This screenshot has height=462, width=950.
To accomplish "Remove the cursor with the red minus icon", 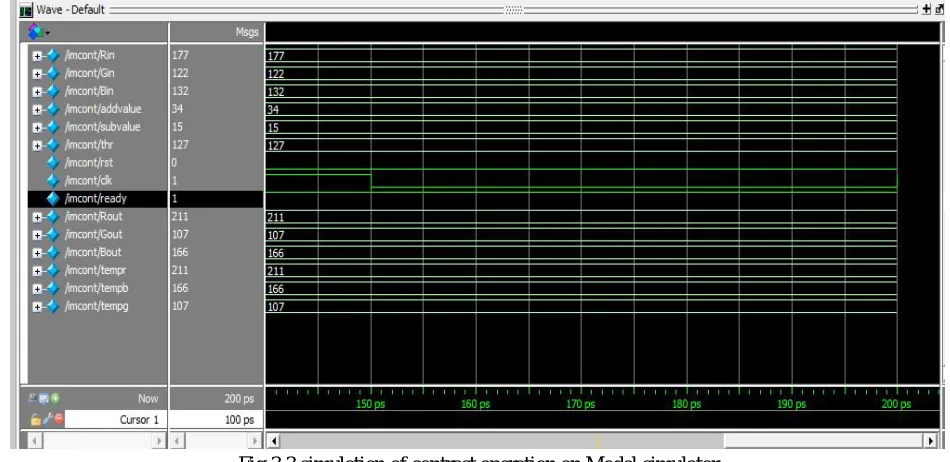I will [x=59, y=419].
